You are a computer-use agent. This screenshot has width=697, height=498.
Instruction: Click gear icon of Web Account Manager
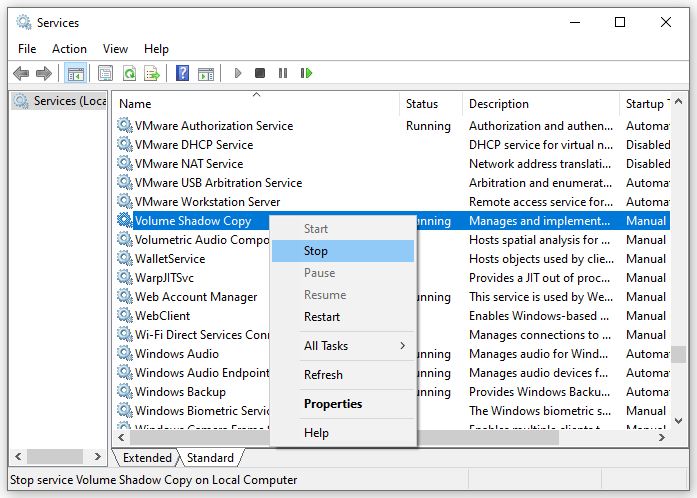tap(125, 297)
